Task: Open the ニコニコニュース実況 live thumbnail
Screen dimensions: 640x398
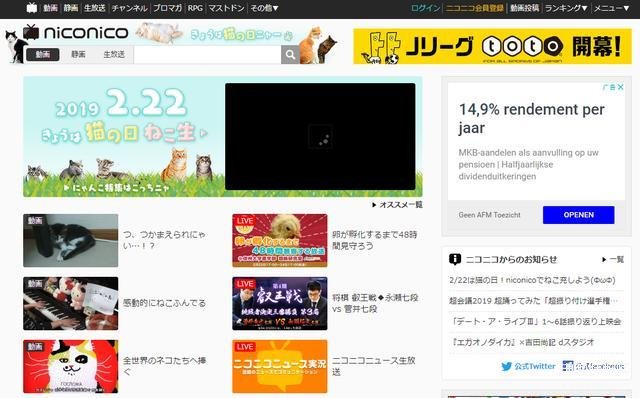Action: point(280,366)
